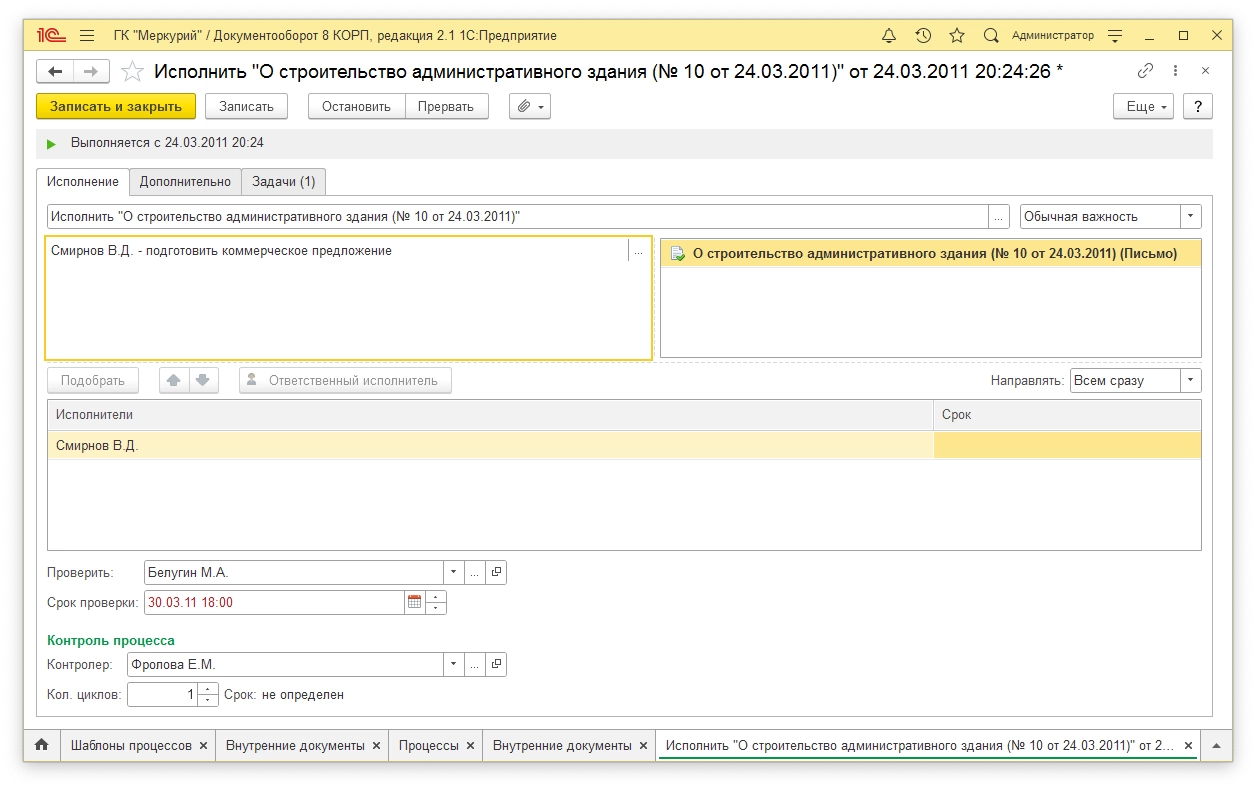Image resolution: width=1256 pixels, height=789 pixels.
Task: Open help with the ? button
Action: [1198, 106]
